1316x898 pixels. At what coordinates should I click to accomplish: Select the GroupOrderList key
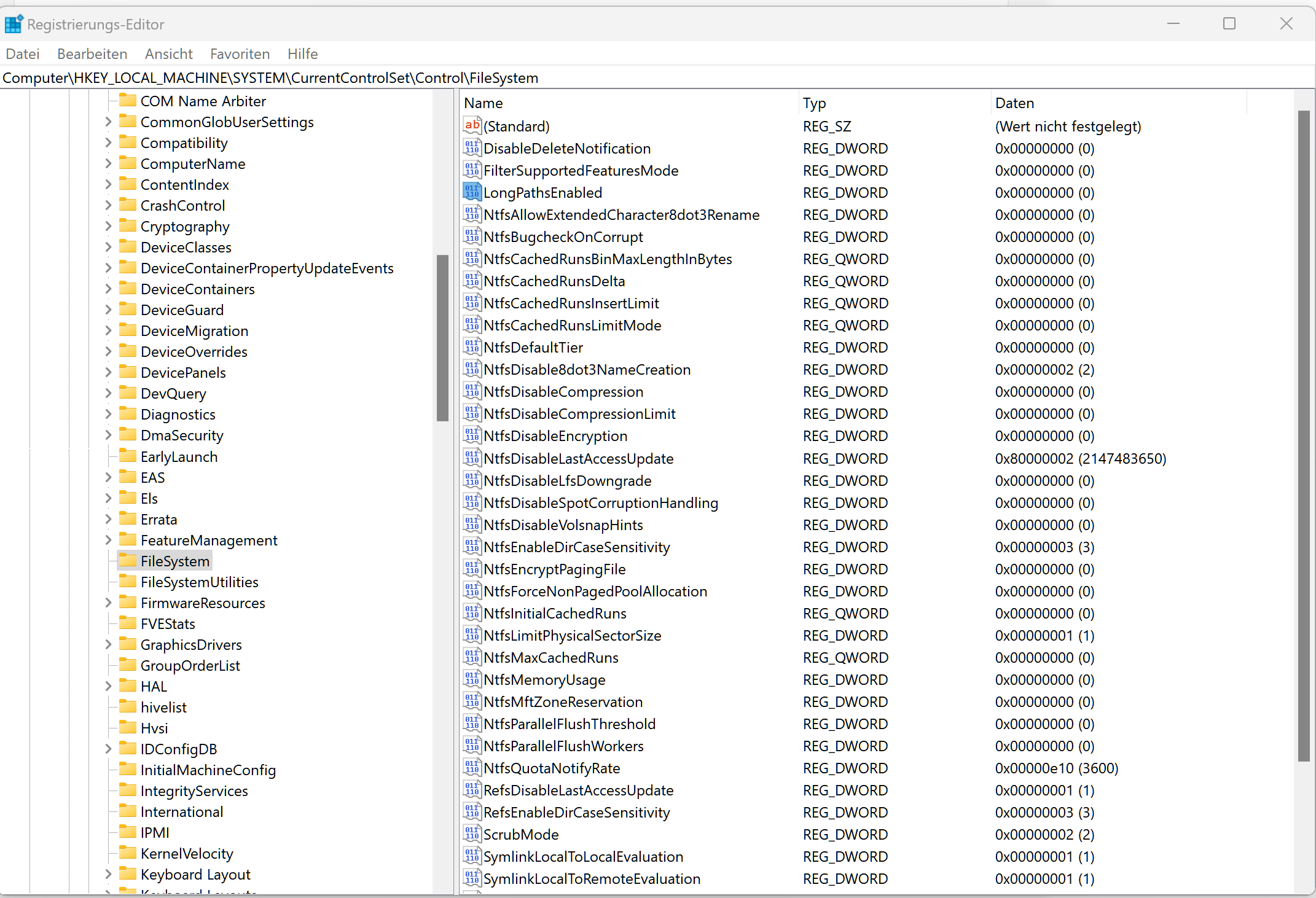[190, 665]
